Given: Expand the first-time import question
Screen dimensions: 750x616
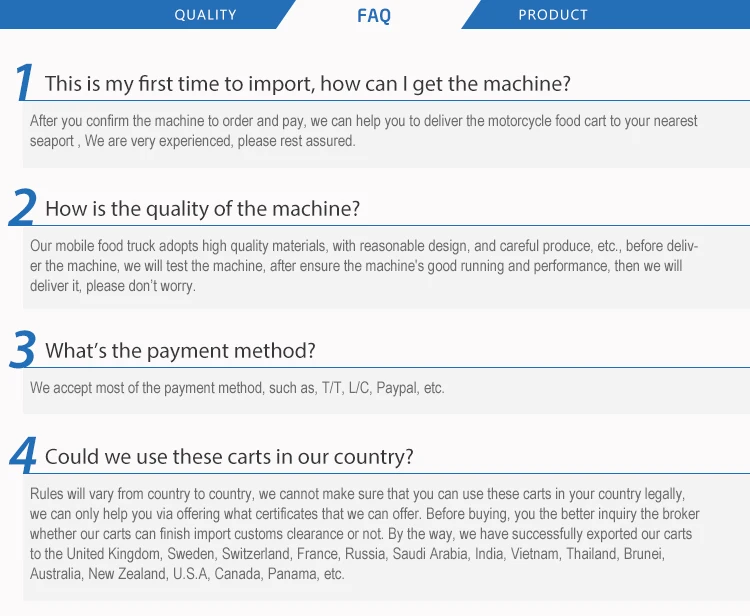Looking at the screenshot, I should click(x=308, y=84).
